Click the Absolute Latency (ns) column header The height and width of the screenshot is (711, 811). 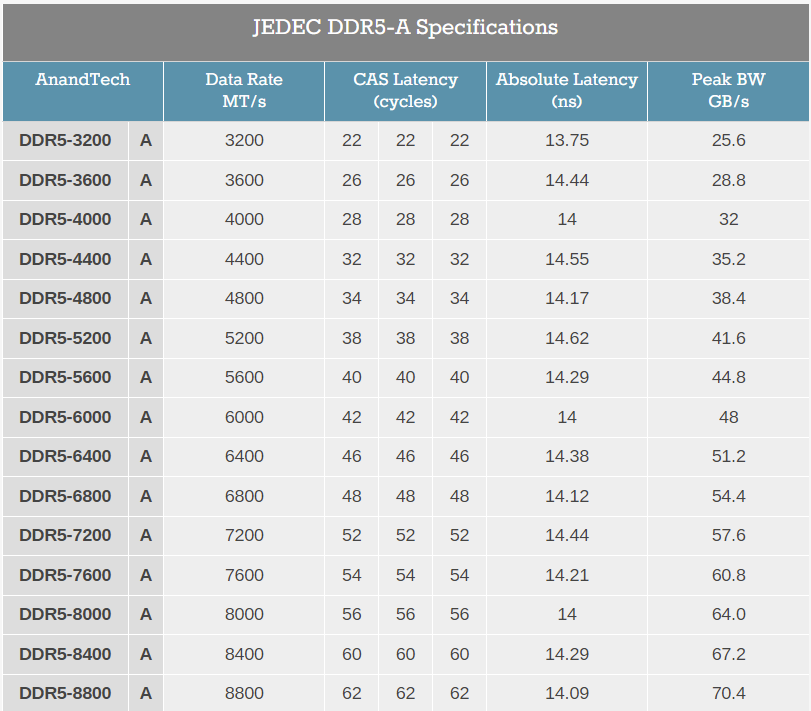[x=566, y=91]
